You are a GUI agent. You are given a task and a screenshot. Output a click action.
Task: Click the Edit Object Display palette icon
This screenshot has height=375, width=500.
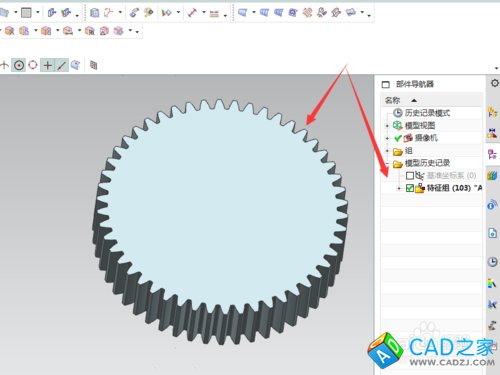[148, 13]
